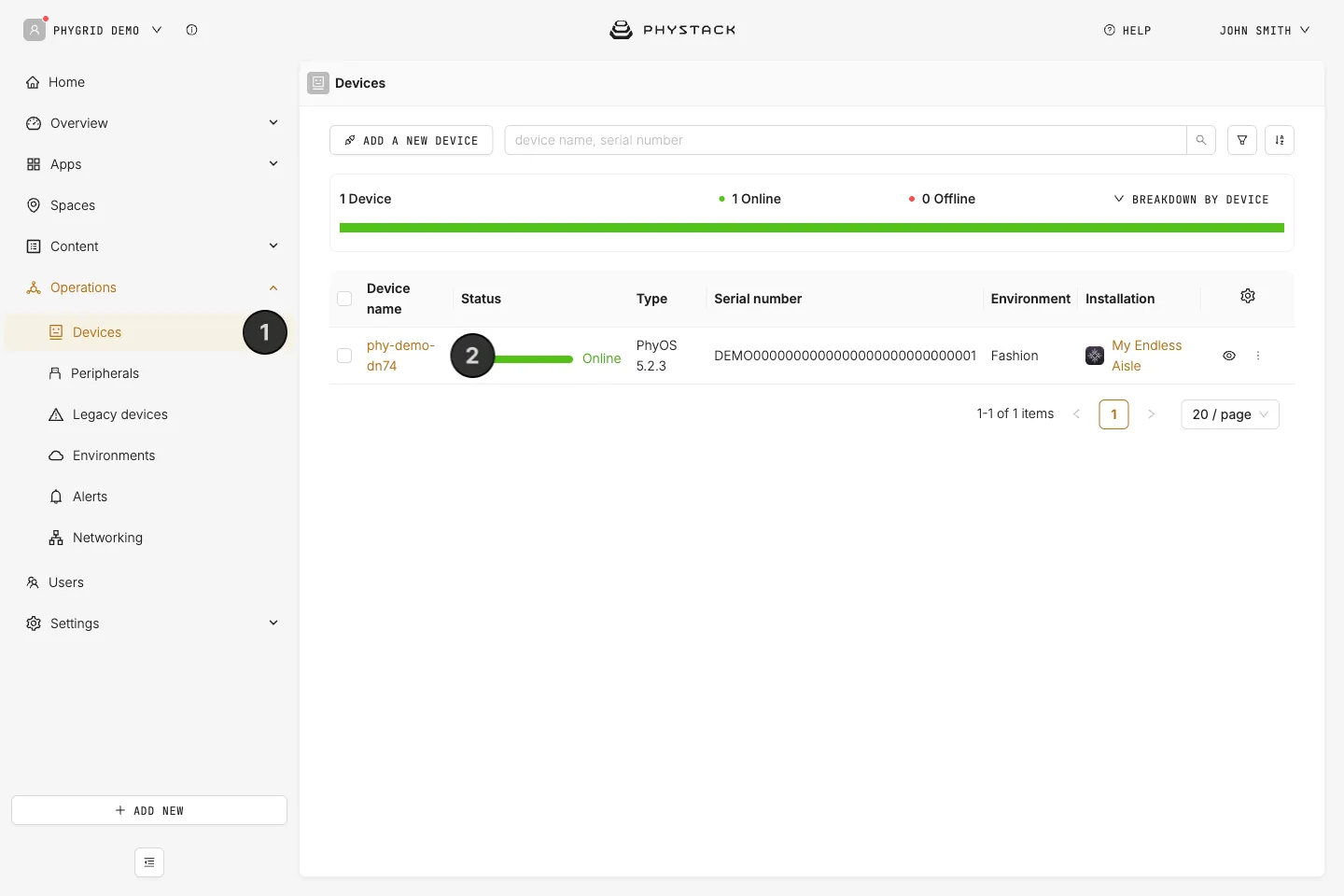Expand the Overview menu chevron
Screen dimensions: 1344x896
[273, 122]
